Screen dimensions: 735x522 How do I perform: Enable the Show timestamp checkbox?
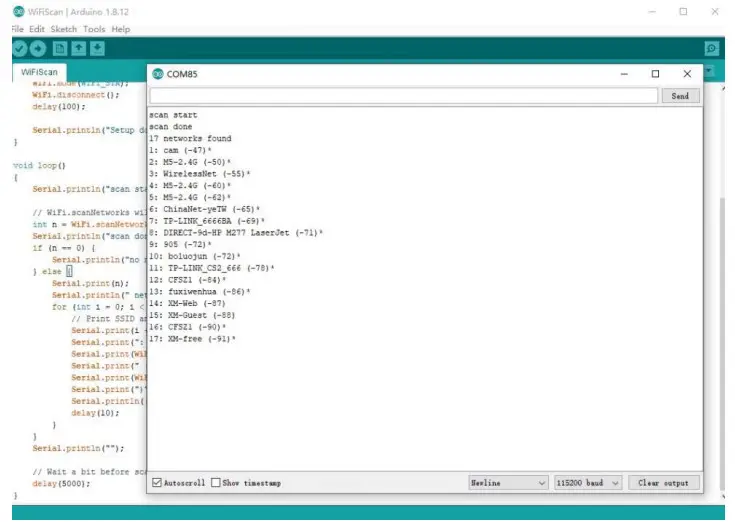[x=216, y=483]
